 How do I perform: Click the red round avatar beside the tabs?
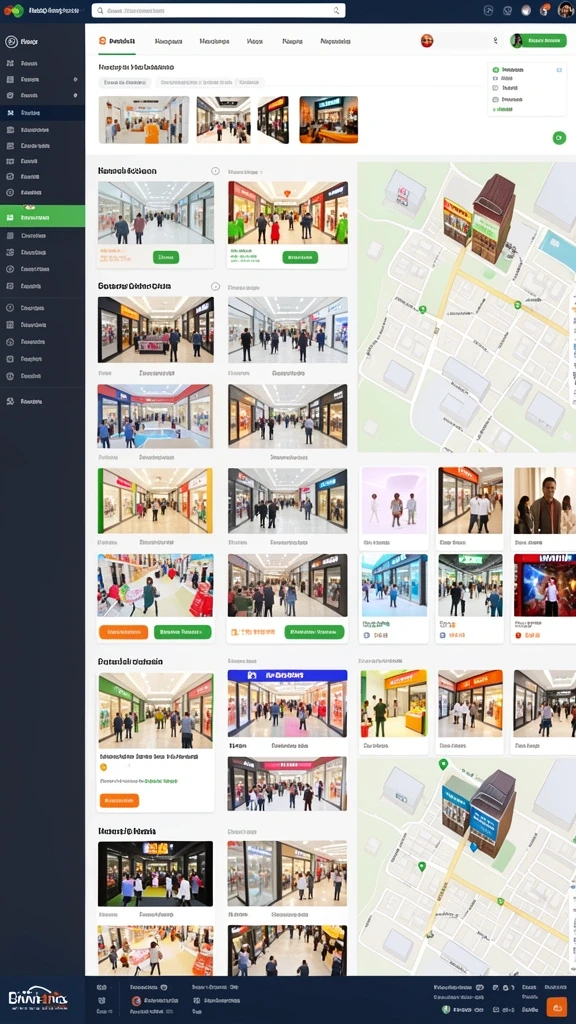pyautogui.click(x=427, y=41)
